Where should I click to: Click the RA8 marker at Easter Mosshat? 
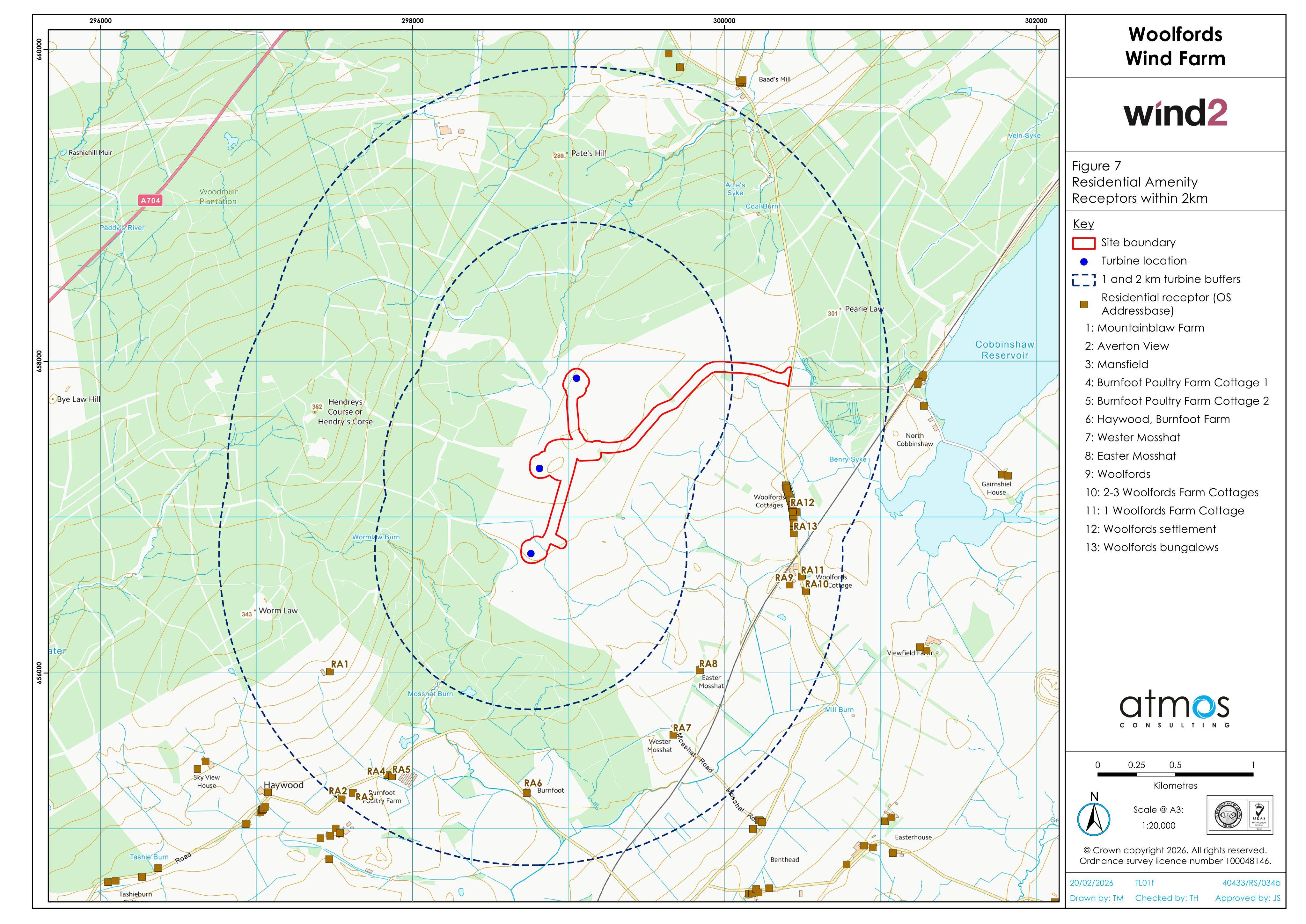(x=700, y=671)
